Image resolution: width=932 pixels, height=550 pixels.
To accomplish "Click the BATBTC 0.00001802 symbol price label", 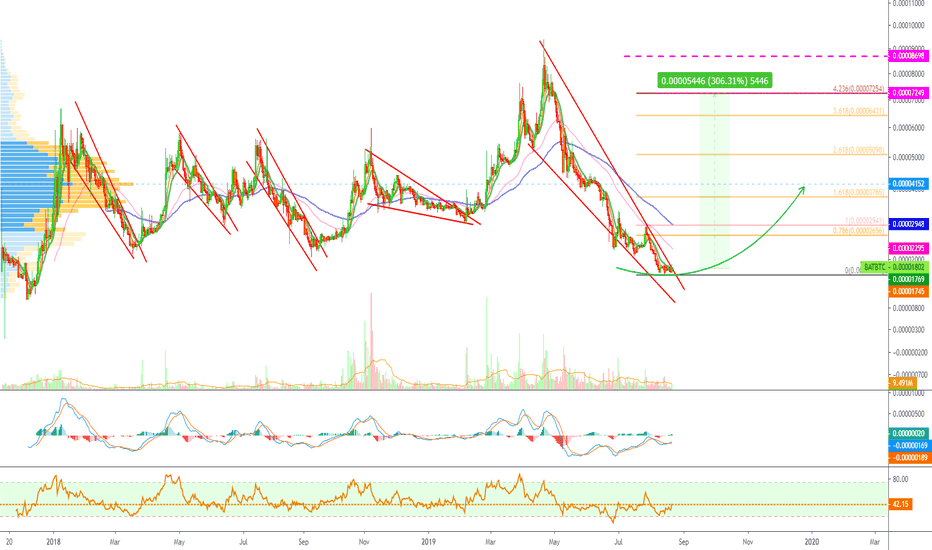I will point(893,268).
